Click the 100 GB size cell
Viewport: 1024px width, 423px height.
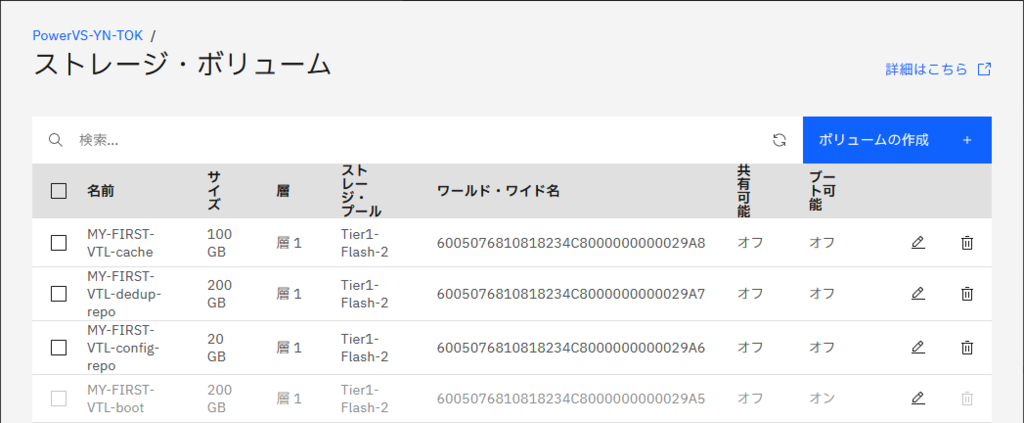(x=219, y=243)
